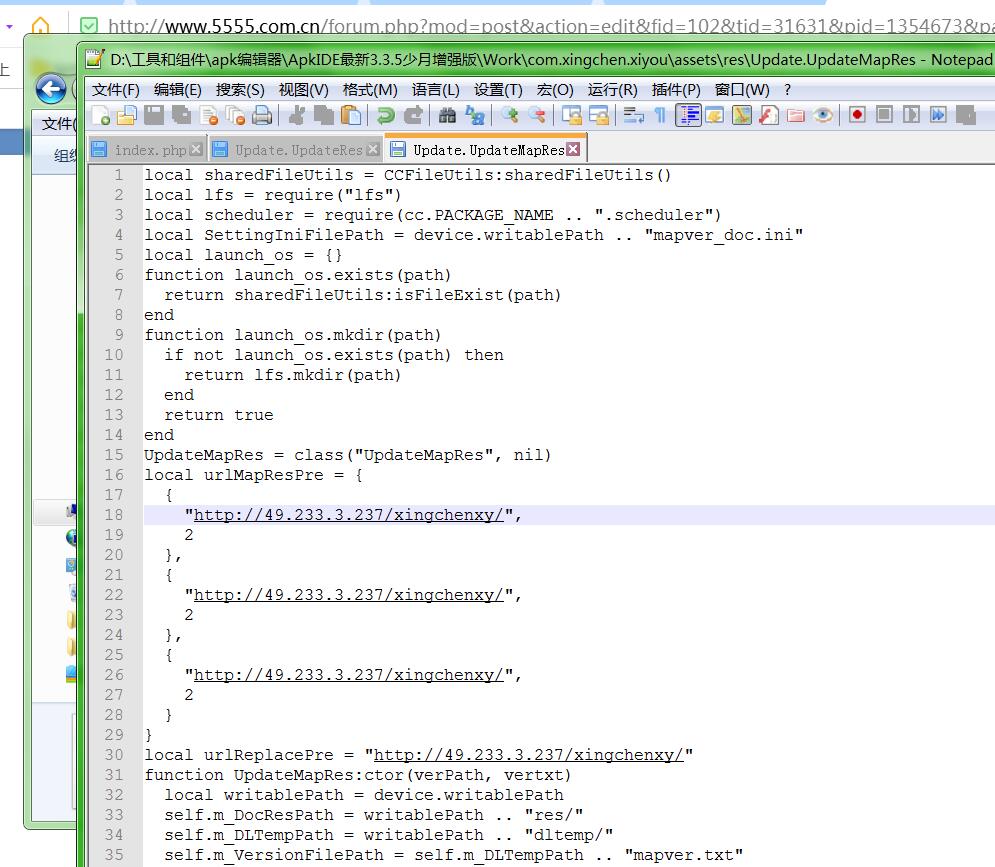Open the 文件(F) menu
Screen dimensions: 995x867
(x=115, y=89)
